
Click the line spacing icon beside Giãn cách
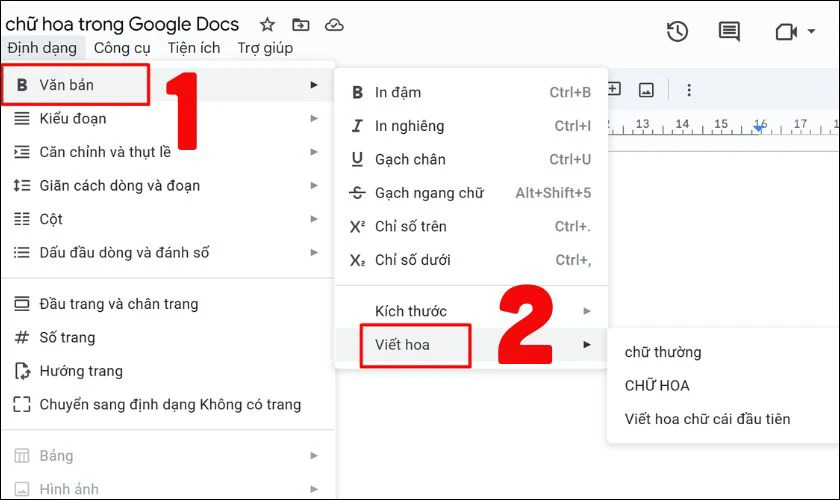click(22, 185)
